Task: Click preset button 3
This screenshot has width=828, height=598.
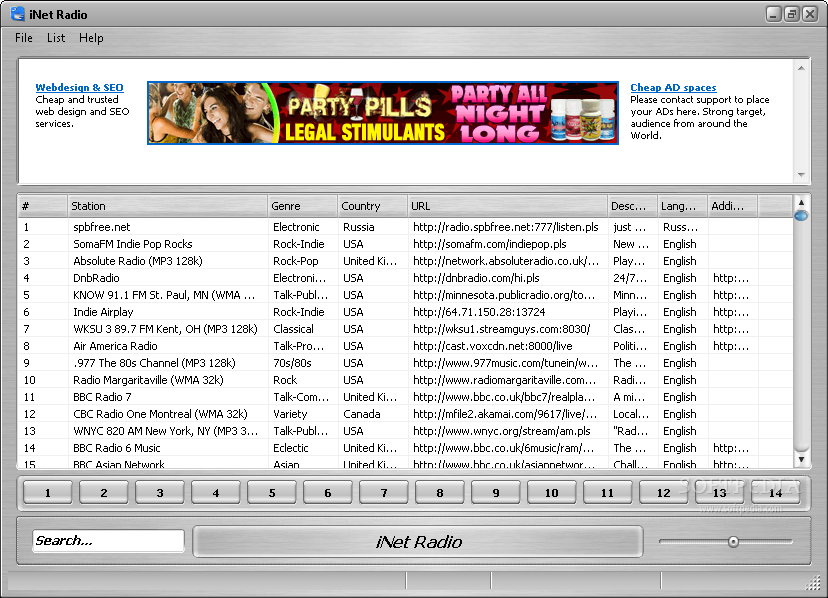Action: (x=159, y=493)
